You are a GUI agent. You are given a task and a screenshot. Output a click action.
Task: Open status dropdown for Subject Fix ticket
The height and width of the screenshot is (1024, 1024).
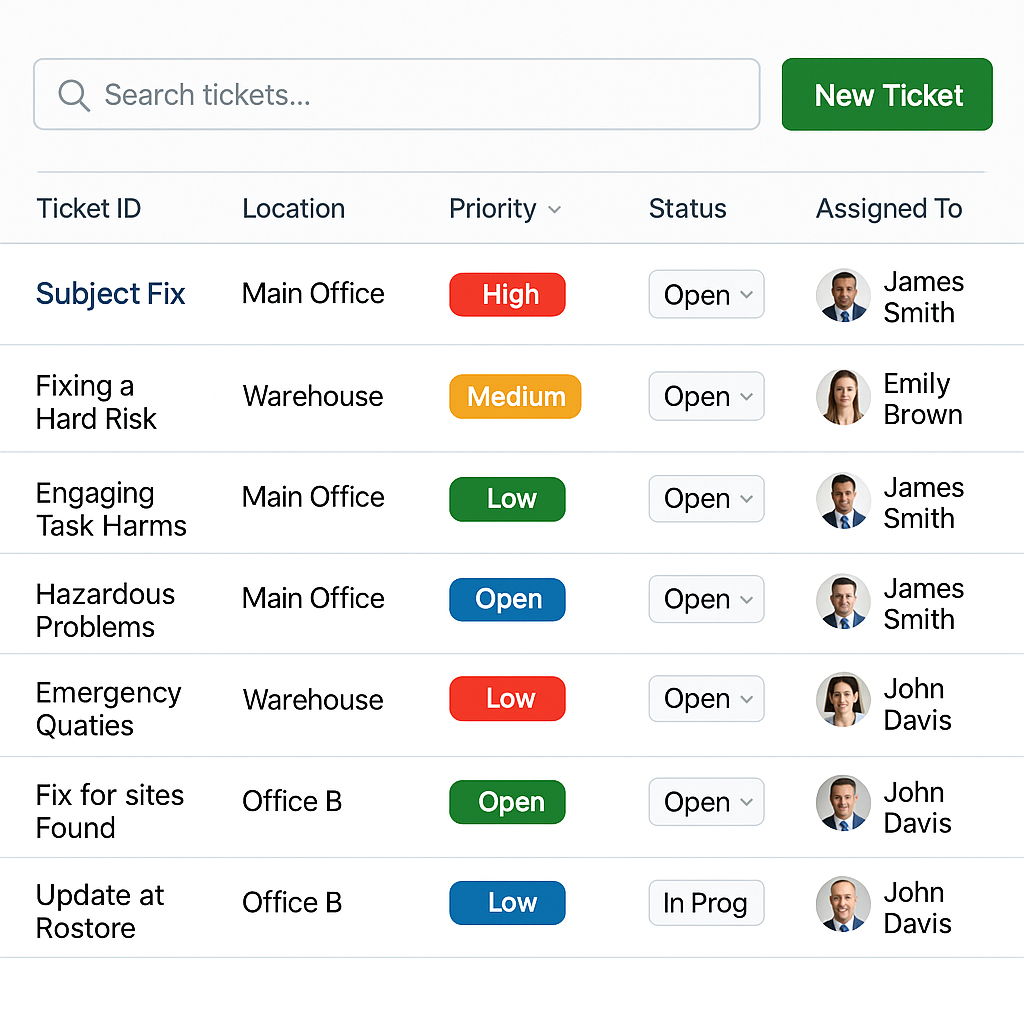tap(707, 295)
